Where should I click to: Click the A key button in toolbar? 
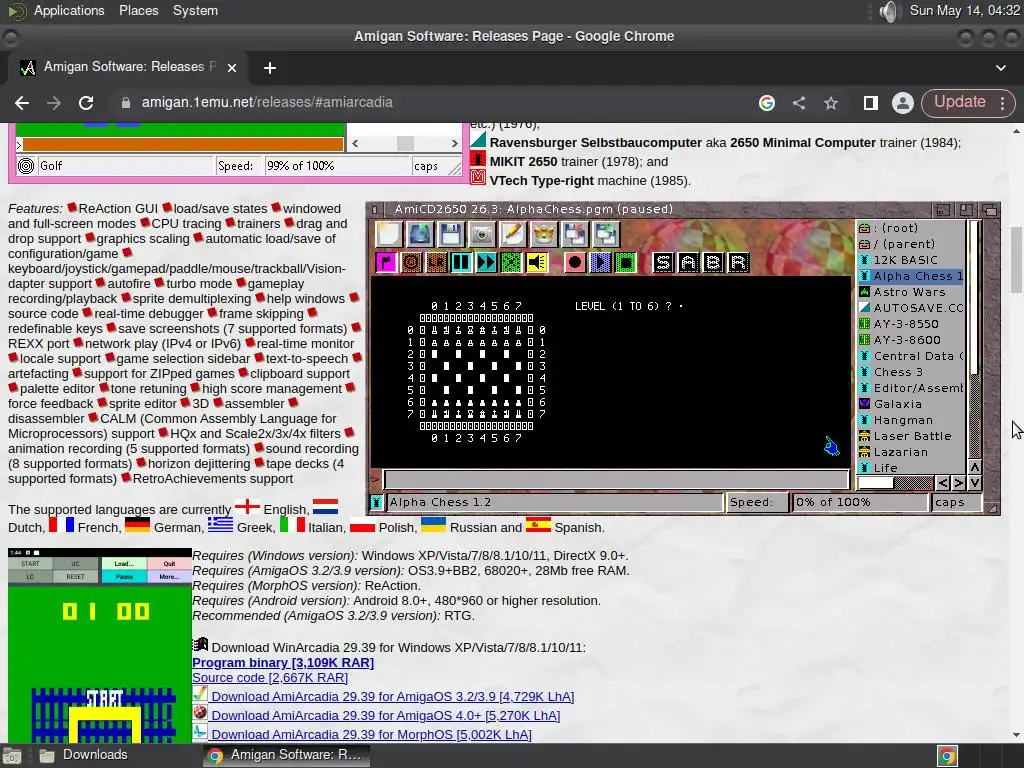(688, 263)
